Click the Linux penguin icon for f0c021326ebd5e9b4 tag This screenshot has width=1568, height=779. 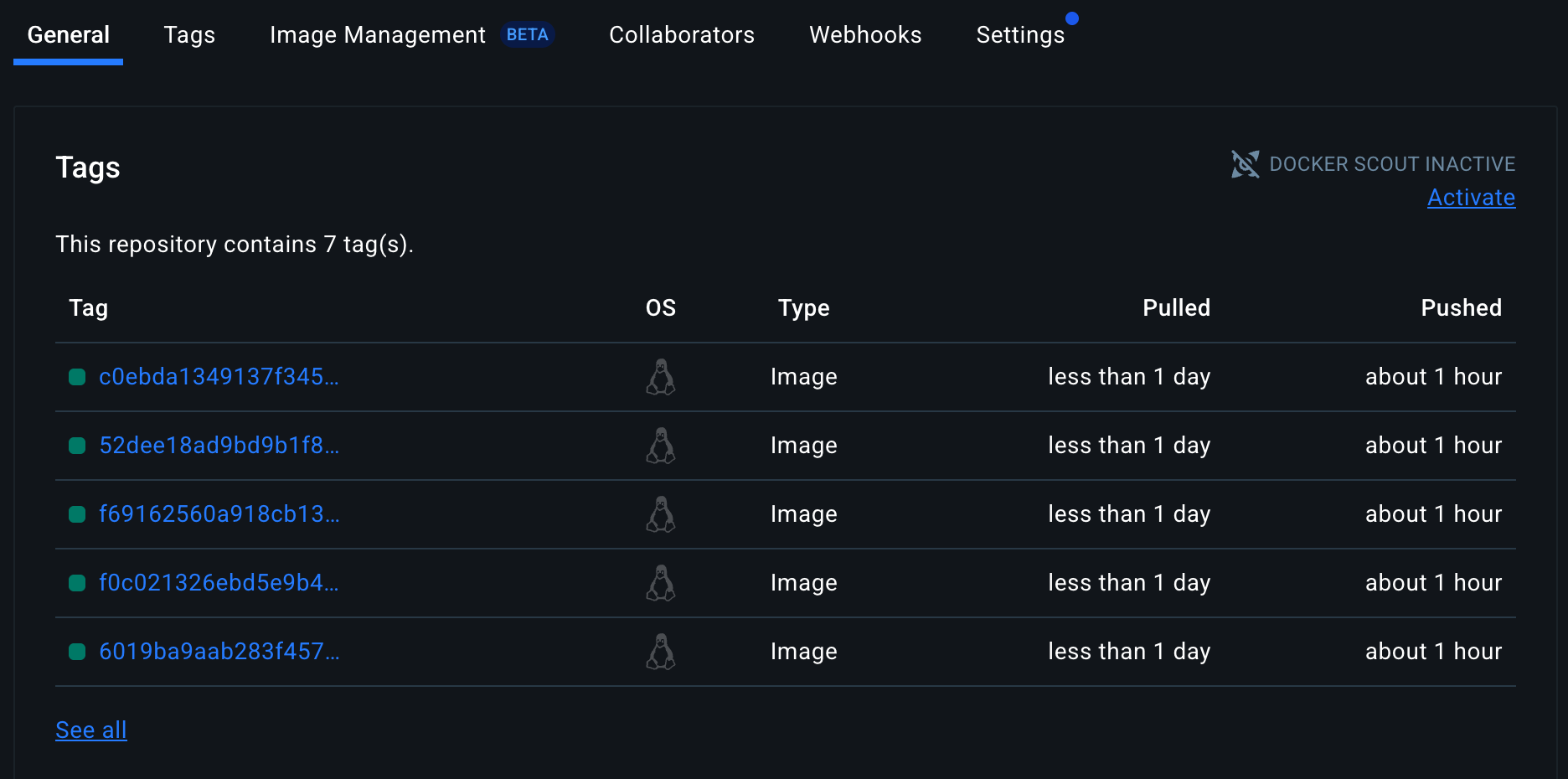click(661, 583)
